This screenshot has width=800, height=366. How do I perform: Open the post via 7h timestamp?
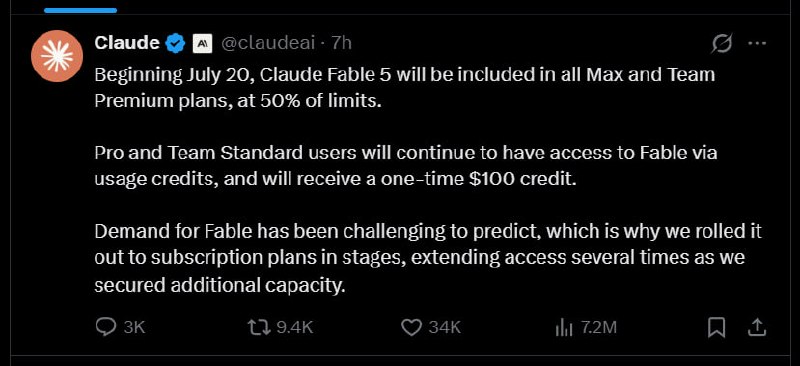click(x=342, y=43)
